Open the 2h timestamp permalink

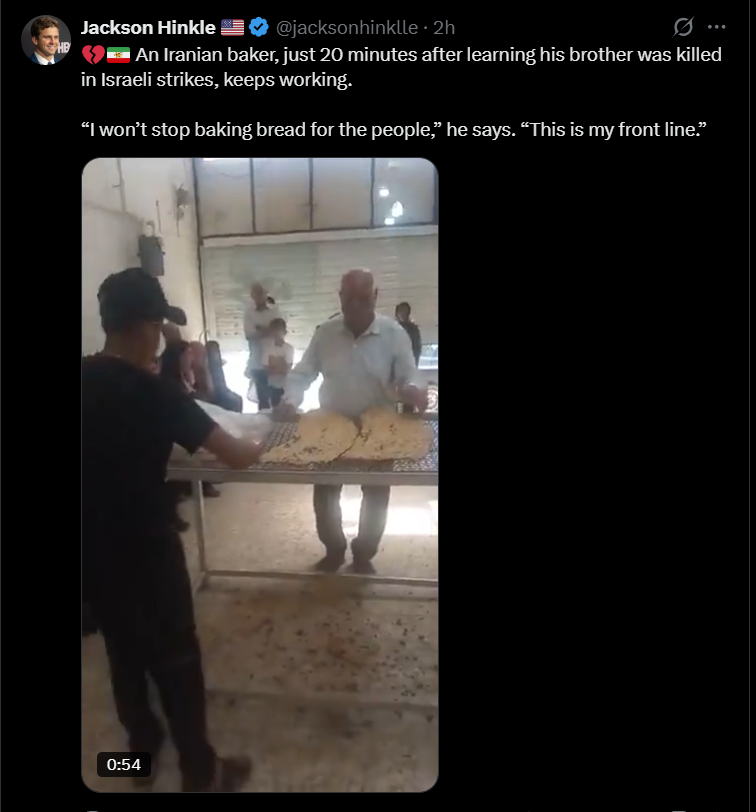pos(444,27)
